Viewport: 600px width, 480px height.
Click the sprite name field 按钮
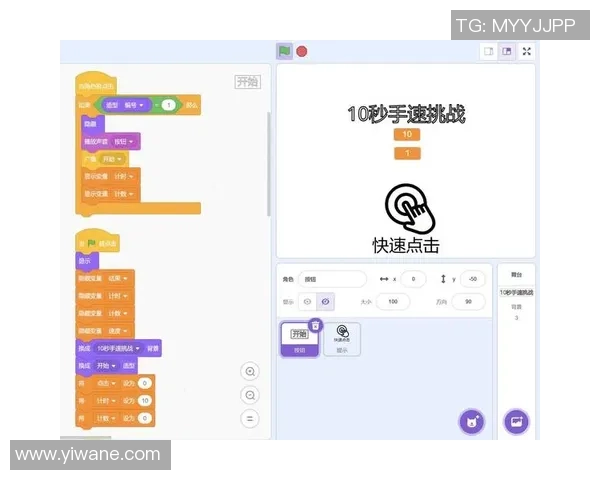pyautogui.click(x=332, y=279)
